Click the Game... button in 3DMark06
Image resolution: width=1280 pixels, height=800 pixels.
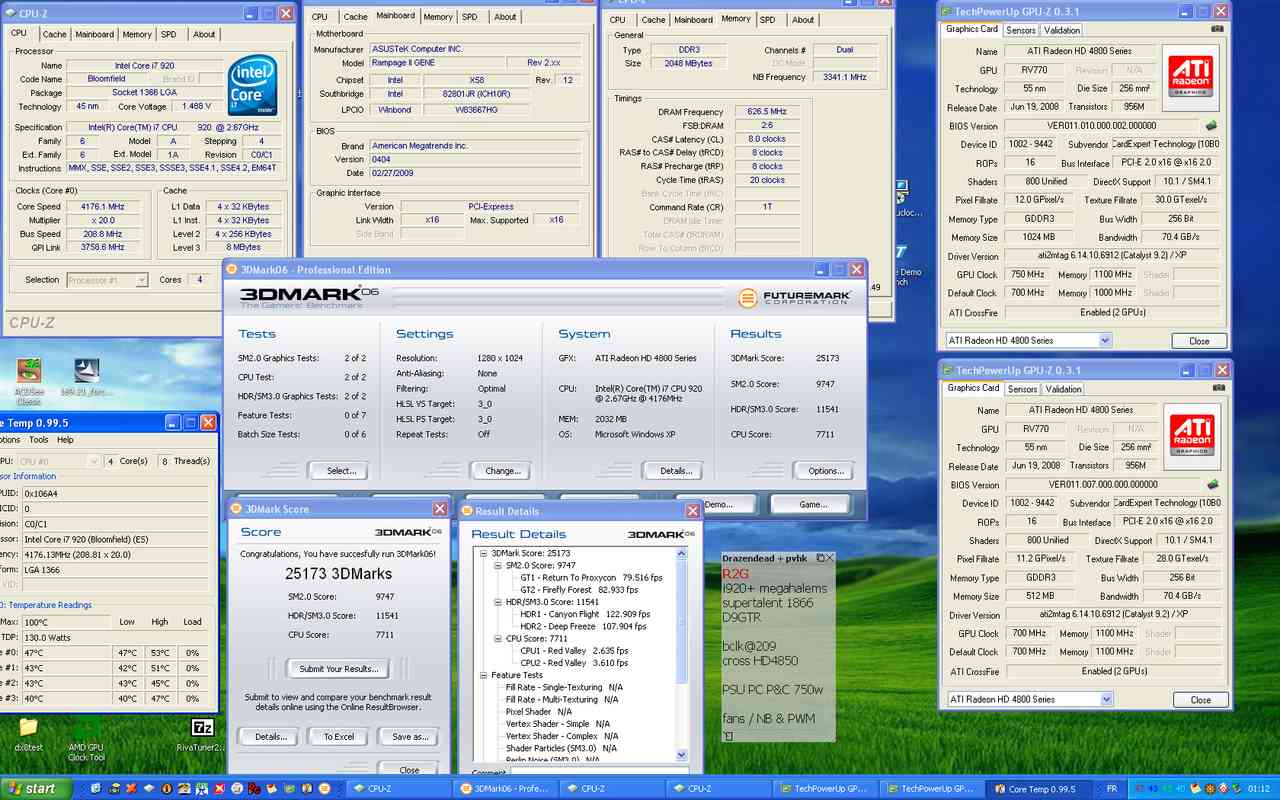[x=812, y=504]
